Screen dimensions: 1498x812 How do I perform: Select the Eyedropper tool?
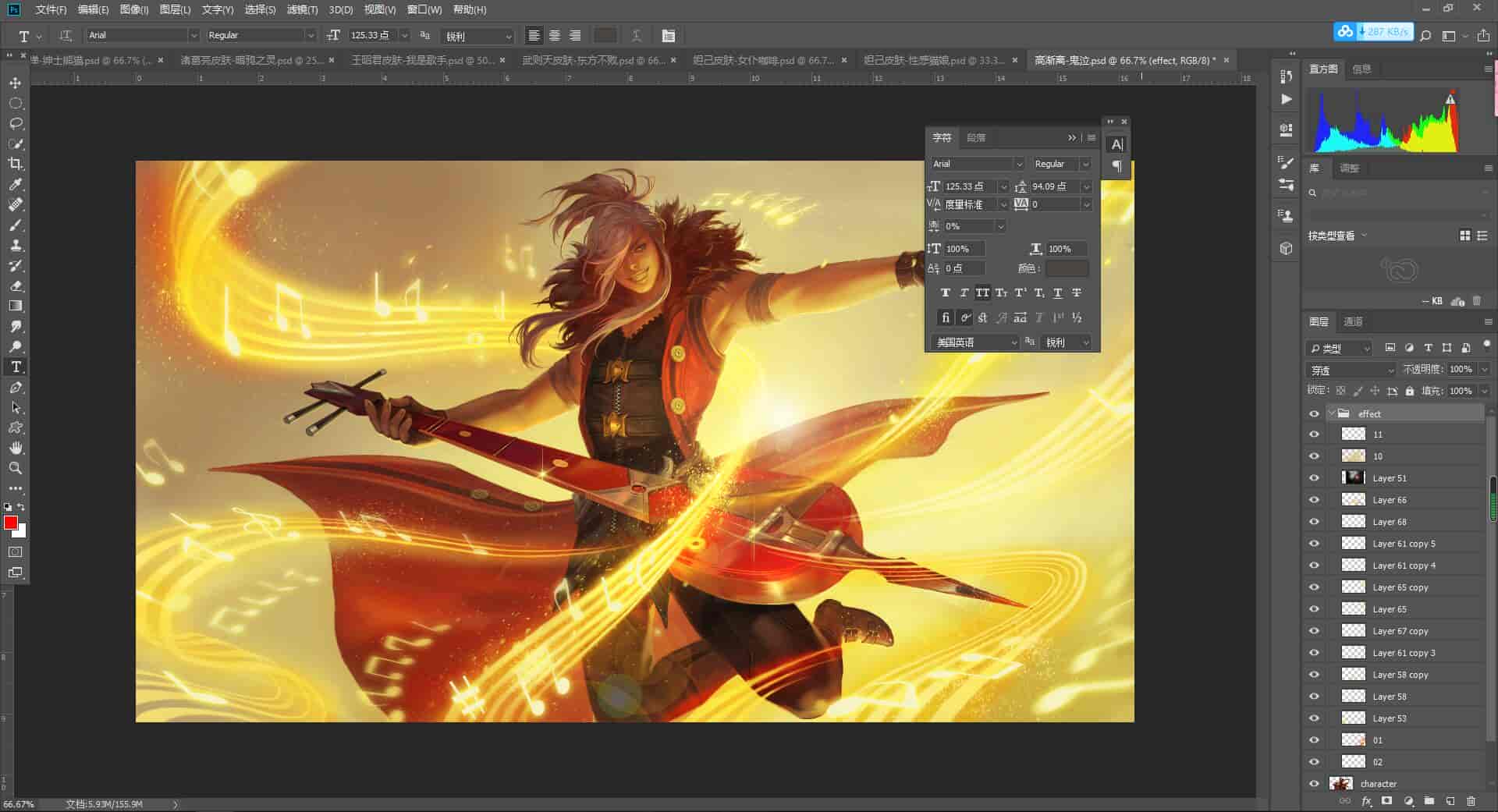tap(16, 184)
